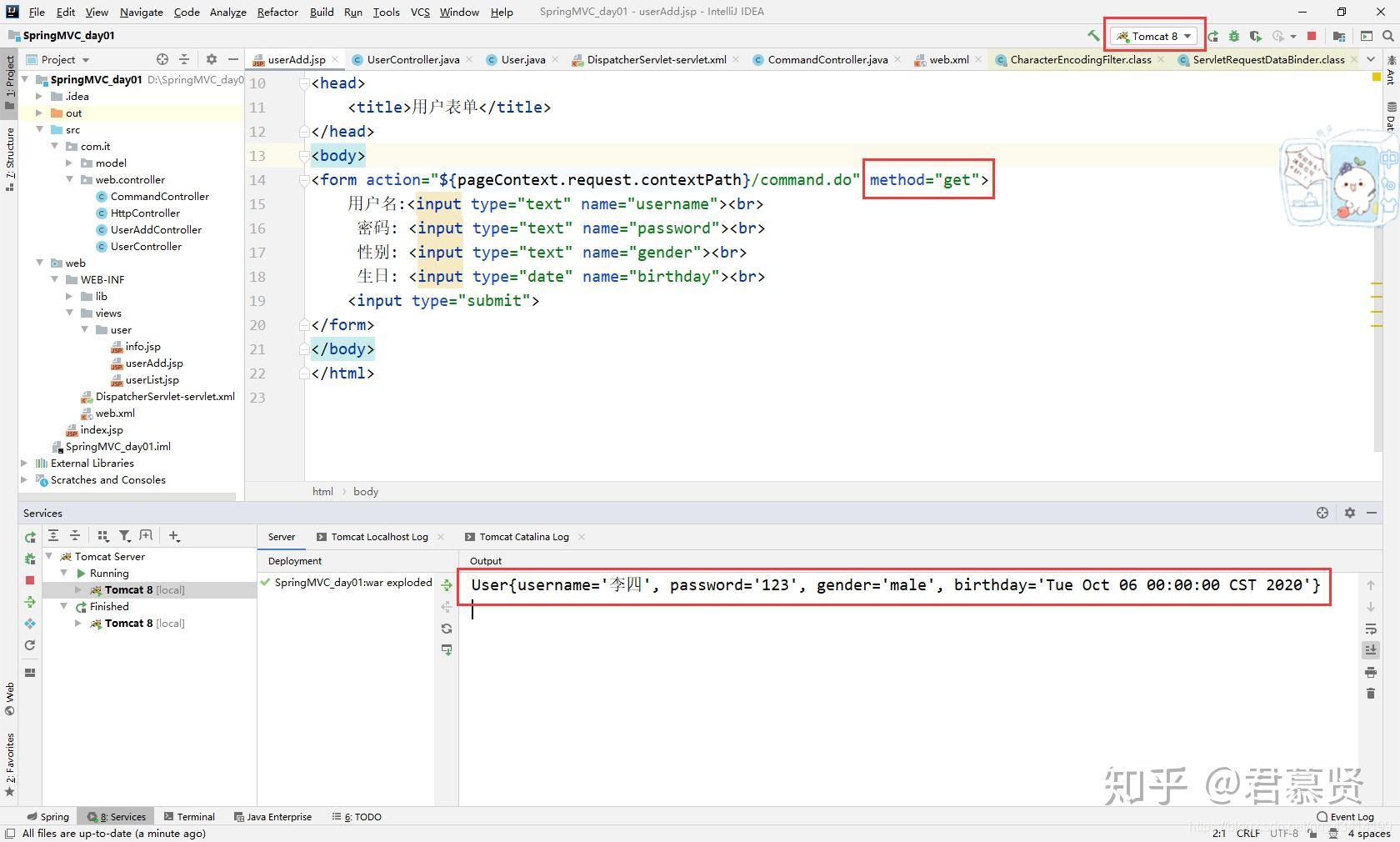This screenshot has height=842, width=1400.
Task: Open the Tomcat Localhost Log tab
Action: click(x=379, y=537)
